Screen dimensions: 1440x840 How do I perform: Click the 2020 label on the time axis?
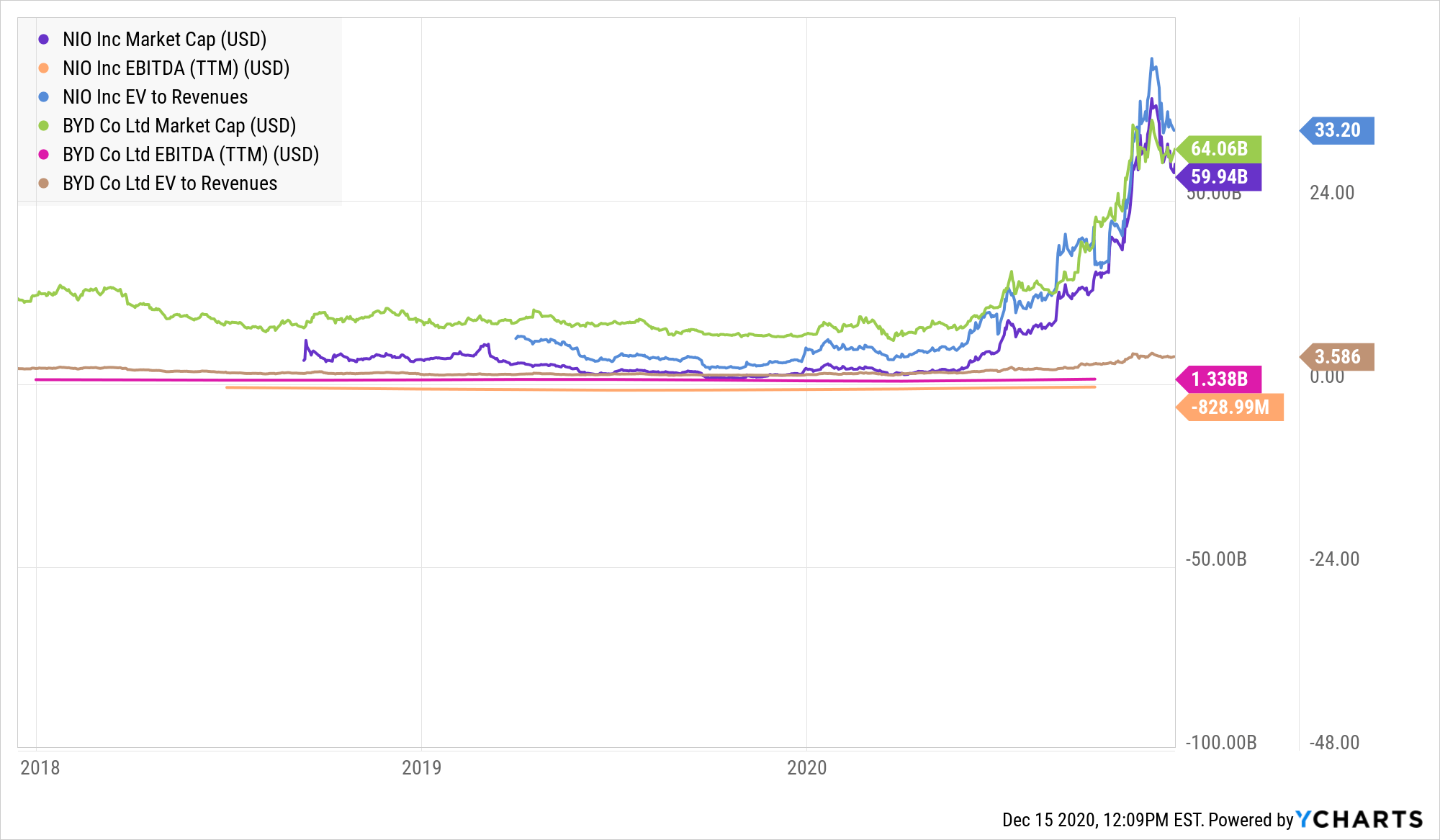807,767
